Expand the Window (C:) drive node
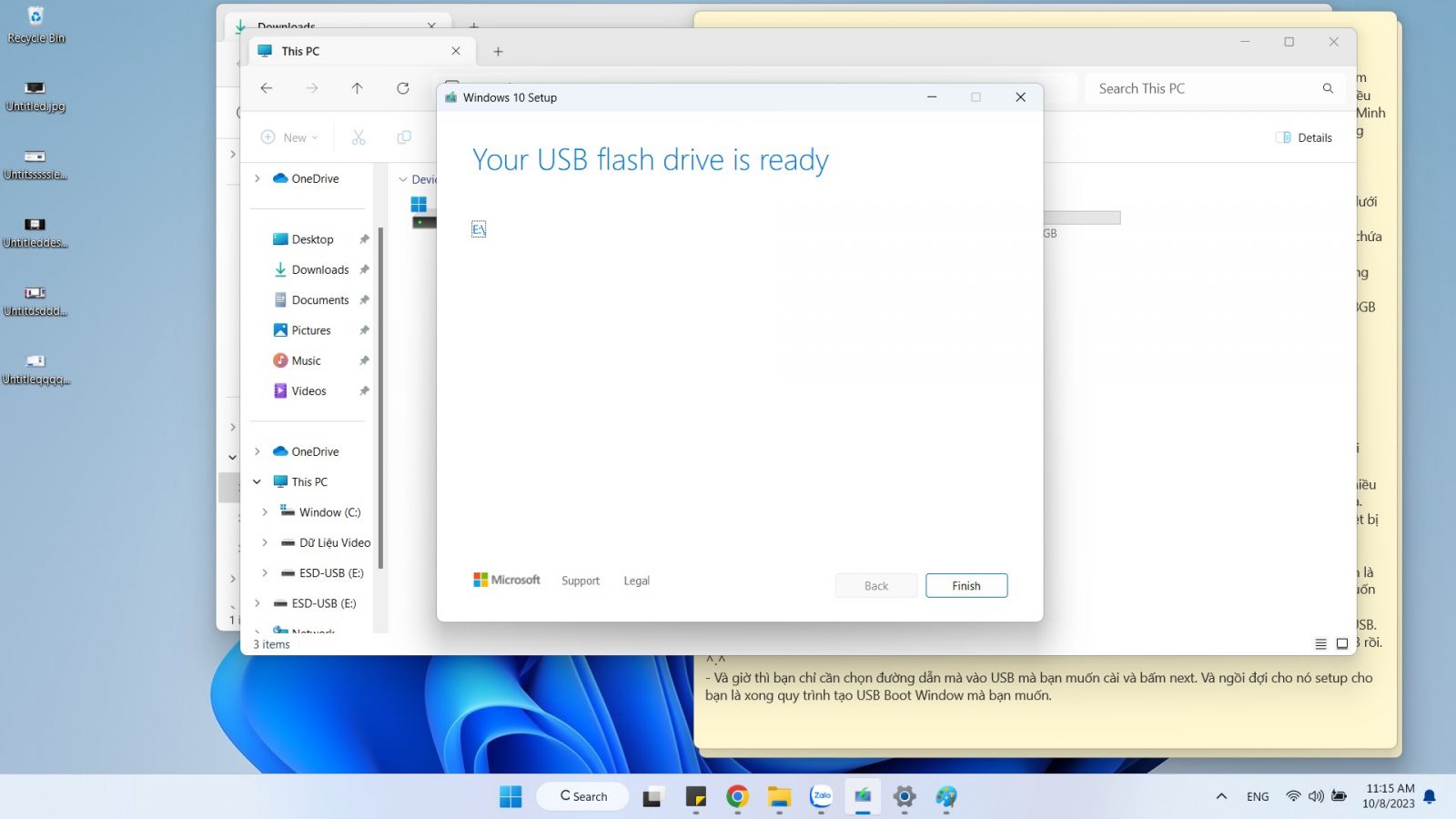This screenshot has height=819, width=1456. (x=265, y=512)
